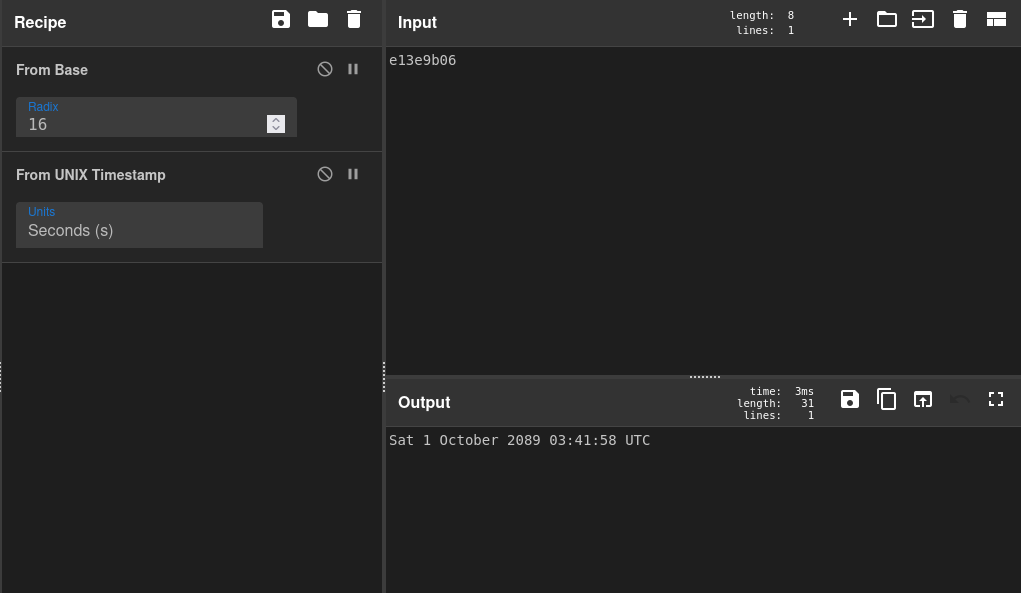Open folder as input

click(x=886, y=20)
